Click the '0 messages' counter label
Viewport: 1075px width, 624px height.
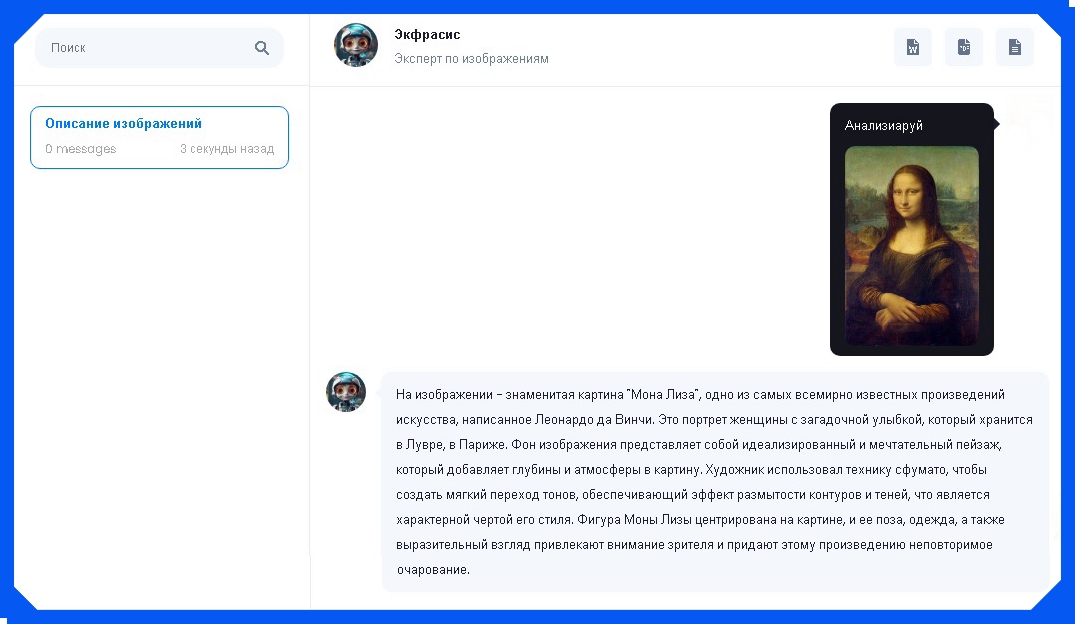point(80,149)
